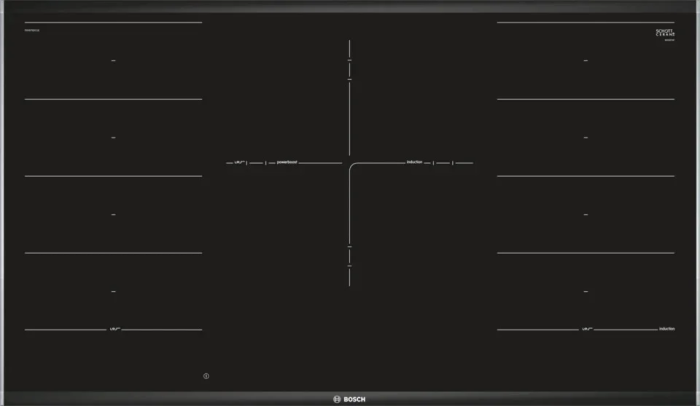700x406 pixels.
Task: Click the bottom-right 'induction' label
Action: click(667, 329)
